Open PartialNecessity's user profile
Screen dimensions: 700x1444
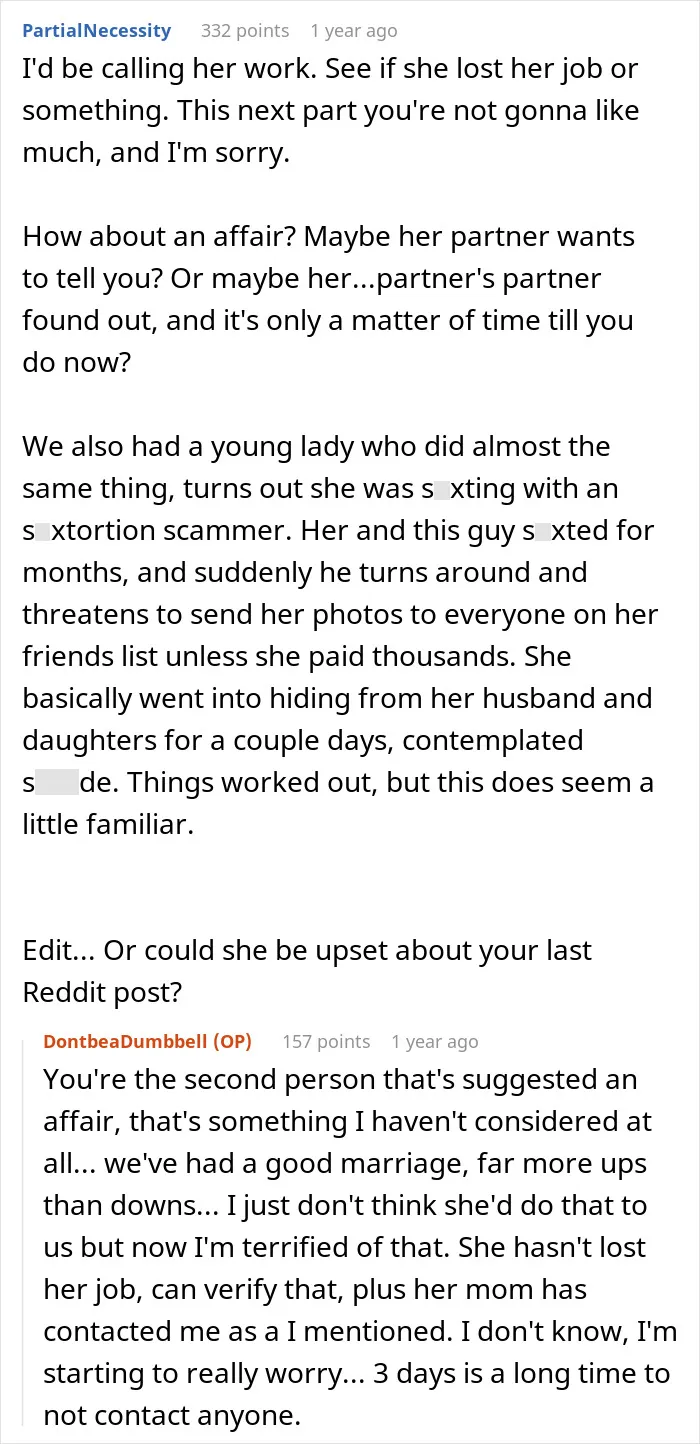tap(97, 31)
